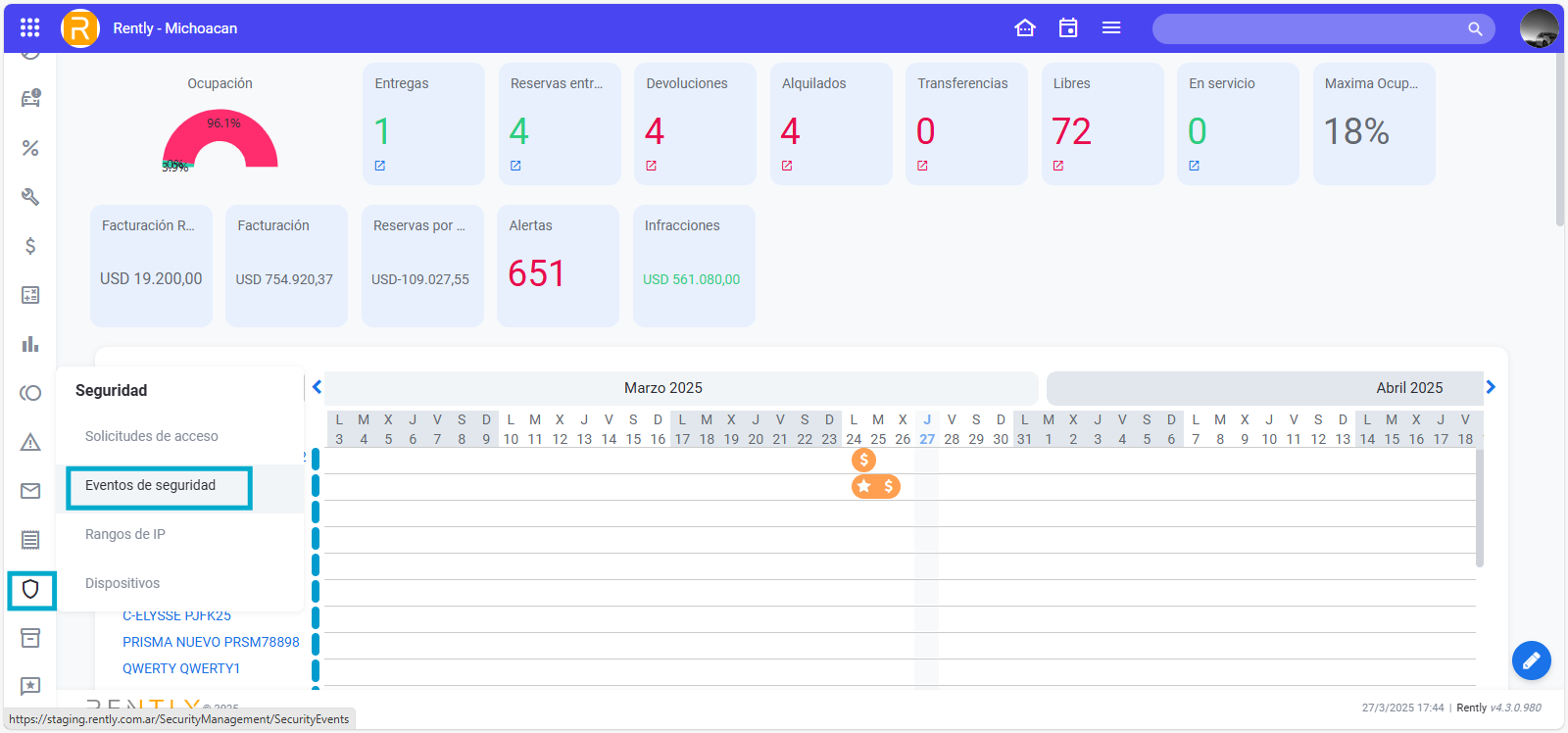This screenshot has width=1568, height=733.
Task: Click the dollar sign sidebar icon
Action: click(x=30, y=246)
